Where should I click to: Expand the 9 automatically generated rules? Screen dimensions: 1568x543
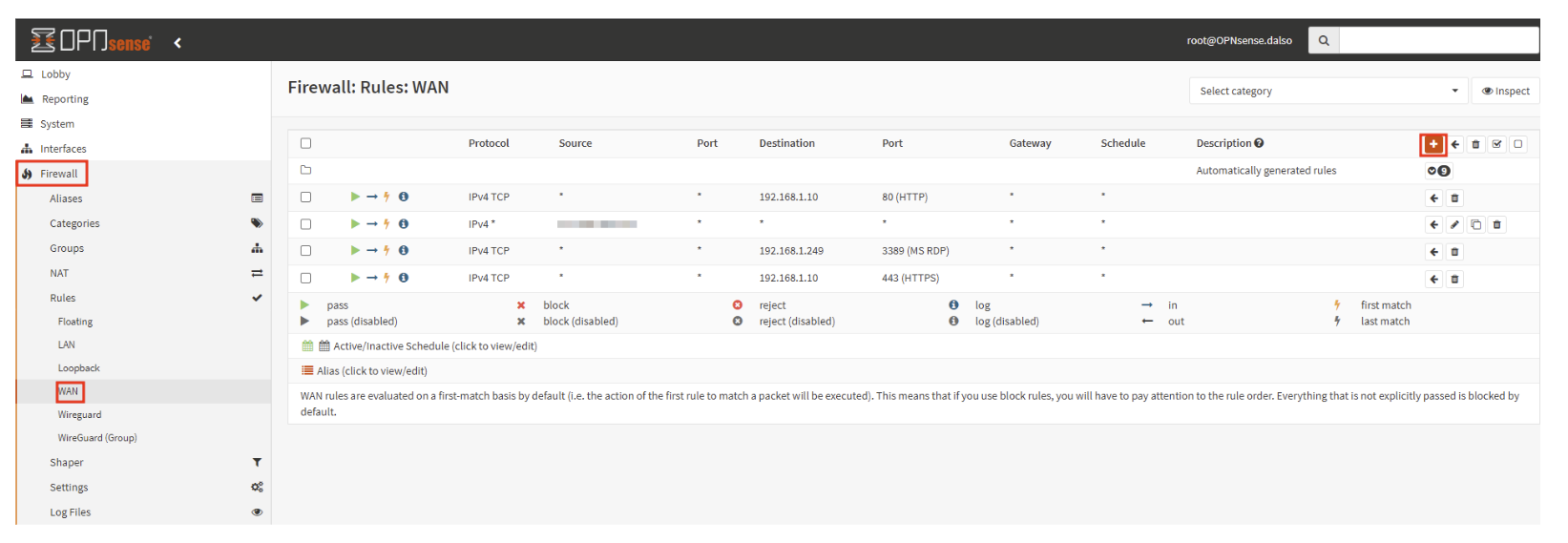(1438, 171)
